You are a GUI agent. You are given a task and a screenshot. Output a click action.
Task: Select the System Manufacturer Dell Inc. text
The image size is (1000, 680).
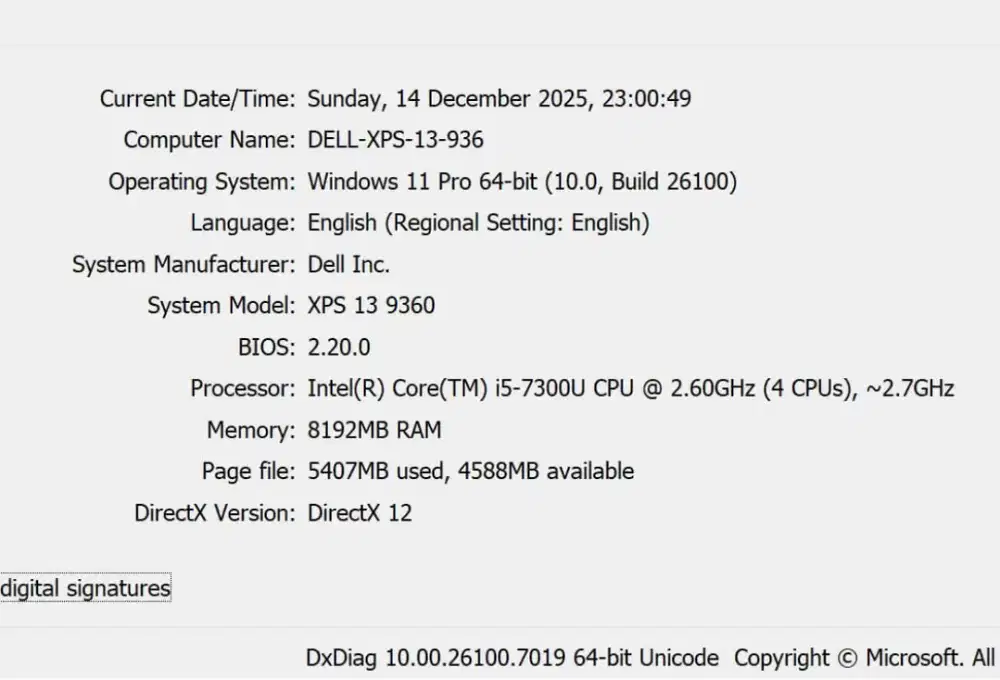[x=349, y=264]
